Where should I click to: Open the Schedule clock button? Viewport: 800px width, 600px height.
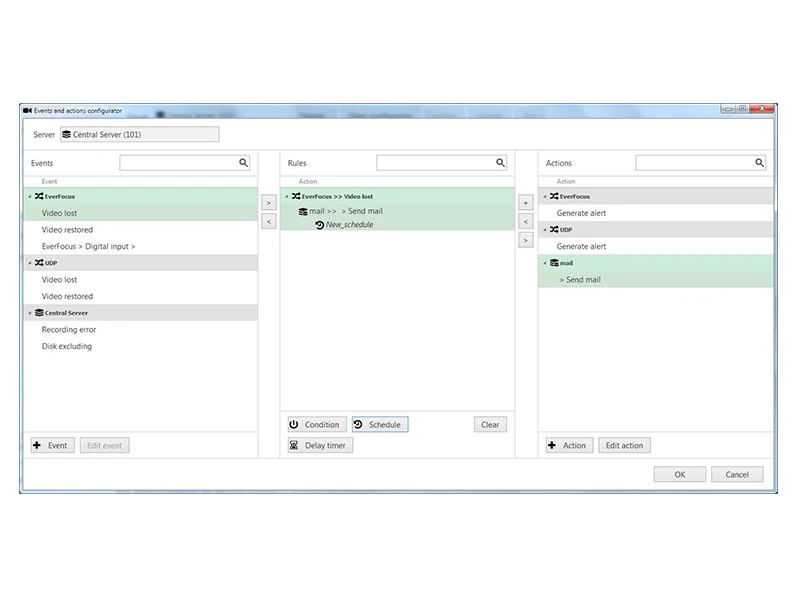click(x=379, y=425)
